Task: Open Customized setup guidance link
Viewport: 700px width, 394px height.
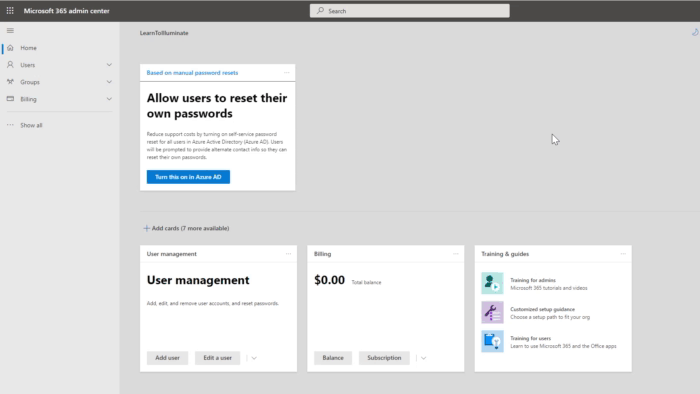Action: (x=542, y=309)
